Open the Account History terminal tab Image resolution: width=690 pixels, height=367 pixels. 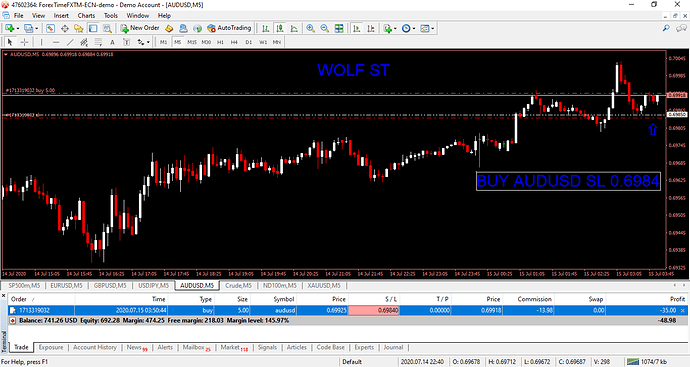pos(95,347)
